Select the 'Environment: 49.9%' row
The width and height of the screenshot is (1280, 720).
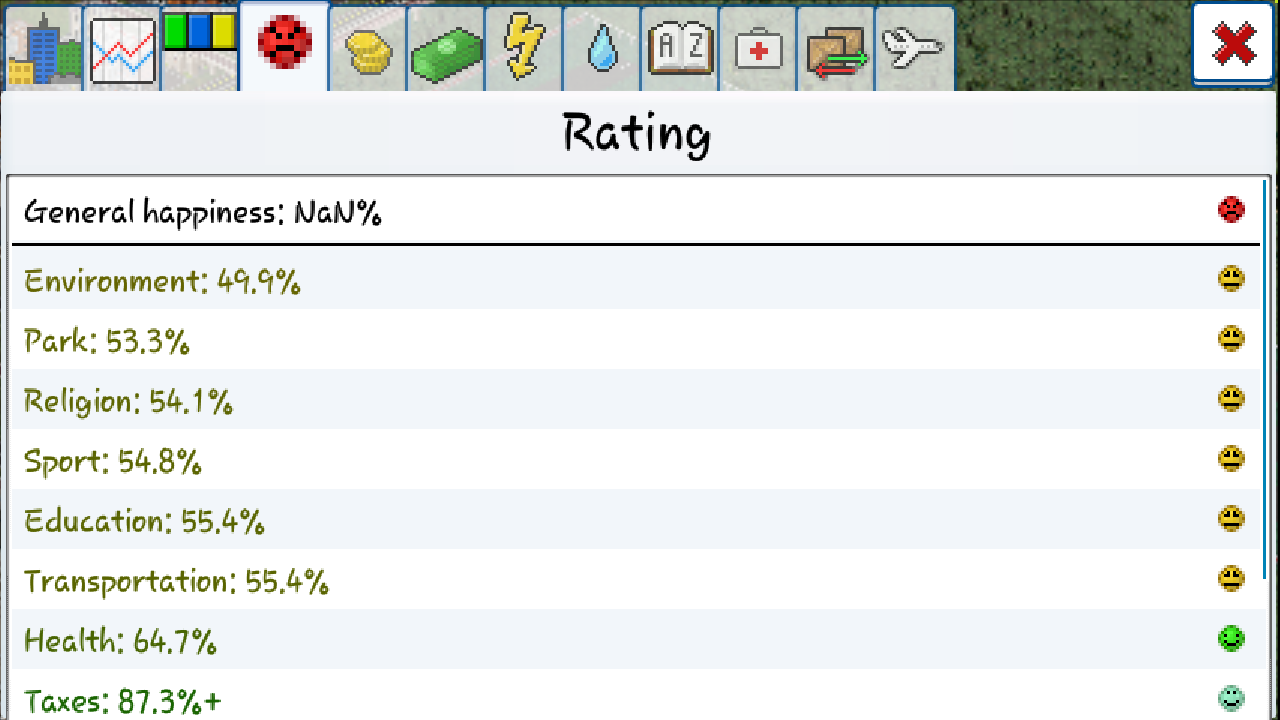tap(636, 279)
